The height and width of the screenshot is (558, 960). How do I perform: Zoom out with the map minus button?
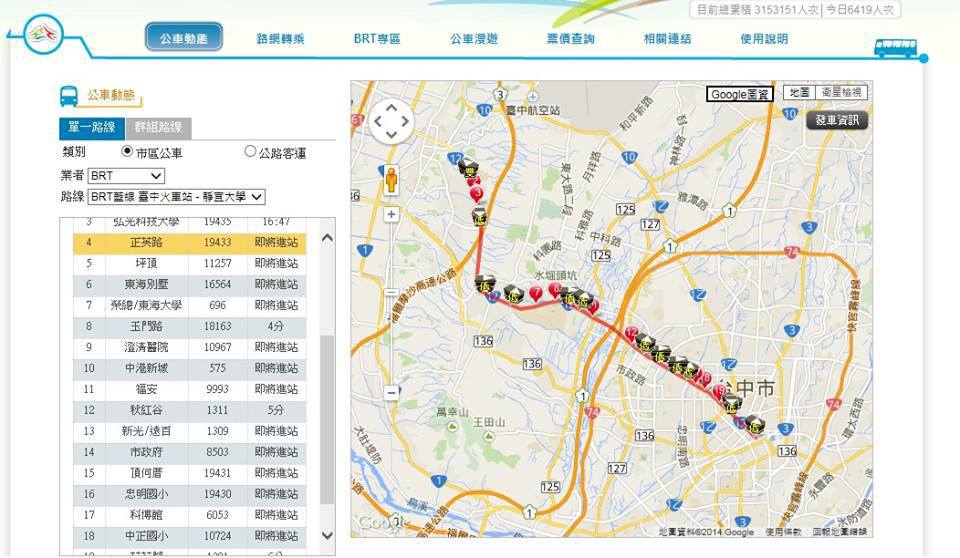pyautogui.click(x=391, y=392)
